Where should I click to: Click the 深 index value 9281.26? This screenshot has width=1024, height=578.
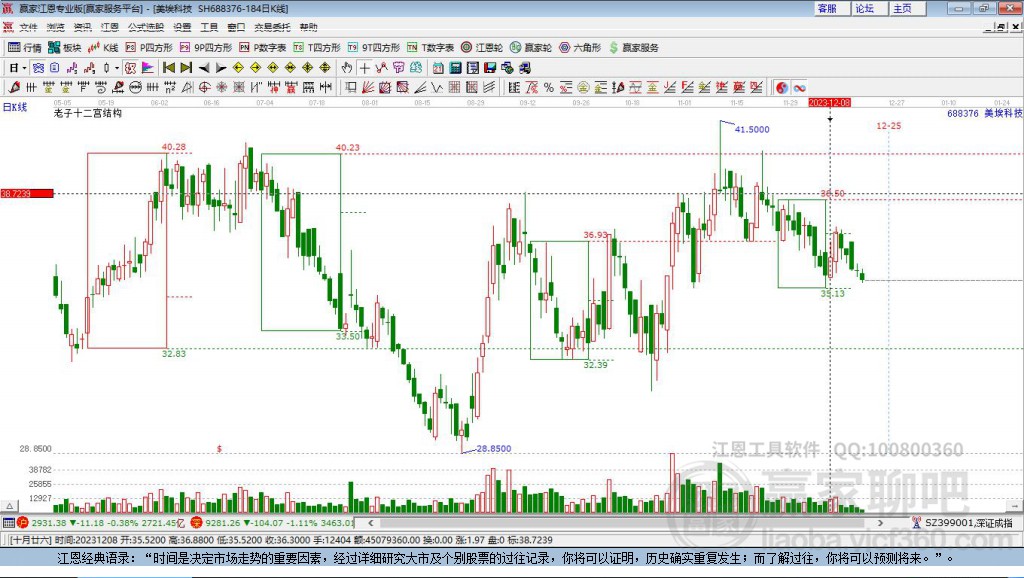(x=223, y=522)
